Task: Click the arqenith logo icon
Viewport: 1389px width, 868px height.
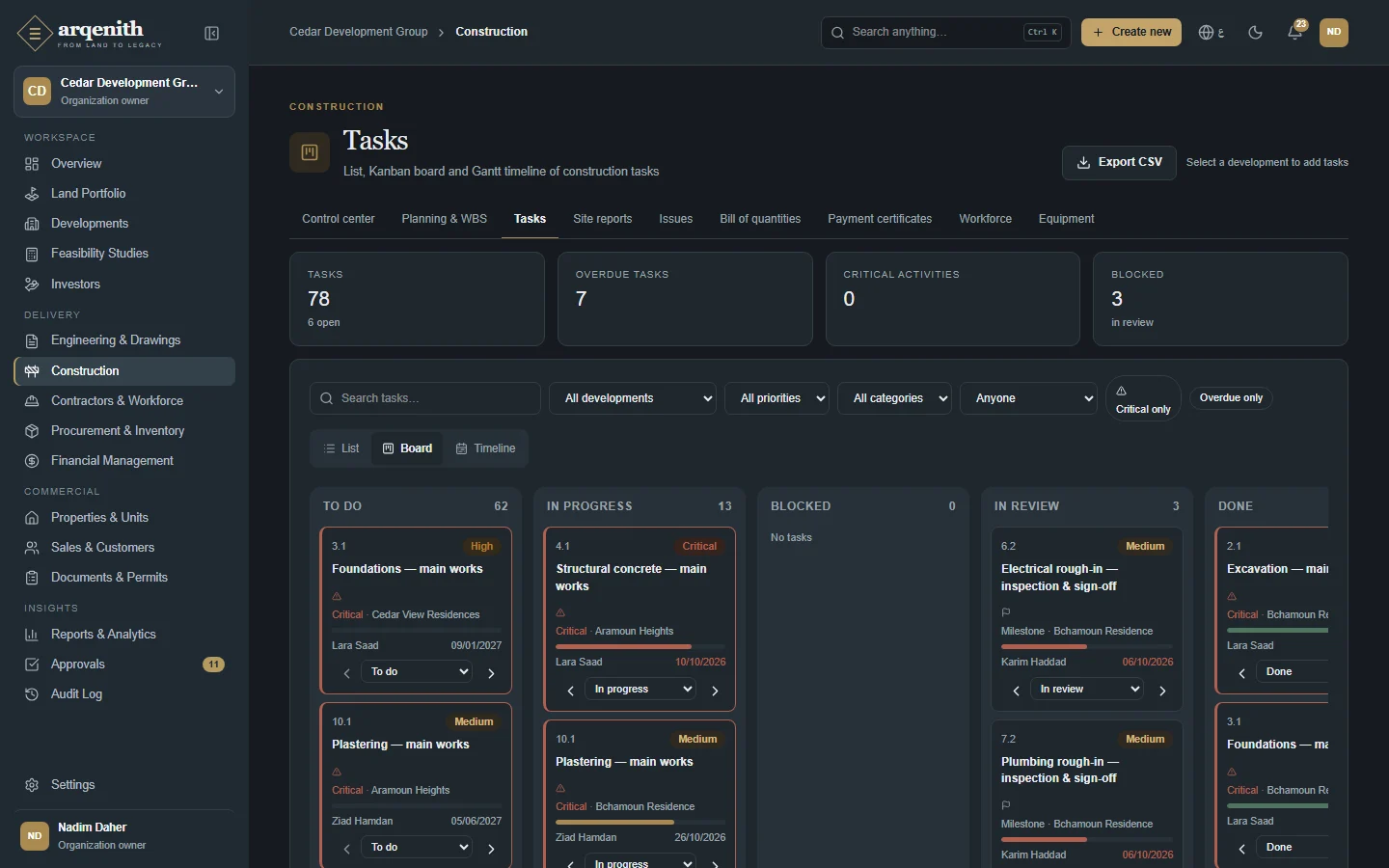Action: (35, 34)
